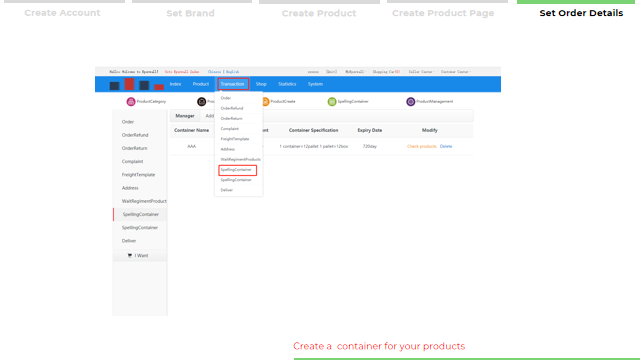The width and height of the screenshot is (640, 360).
Task: Click the AAA container name cell
Action: 191,146
